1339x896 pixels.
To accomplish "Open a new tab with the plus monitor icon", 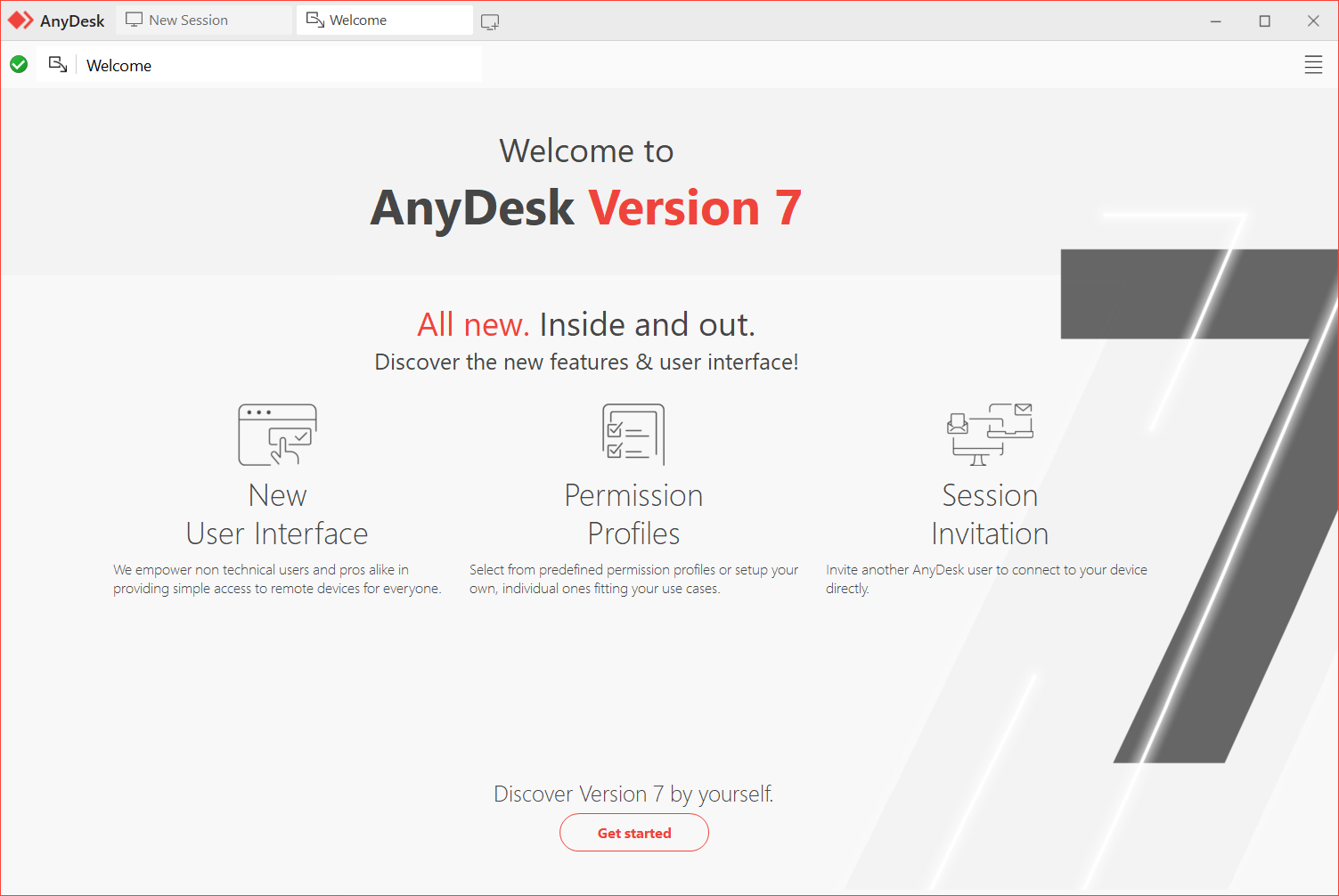I will [490, 21].
